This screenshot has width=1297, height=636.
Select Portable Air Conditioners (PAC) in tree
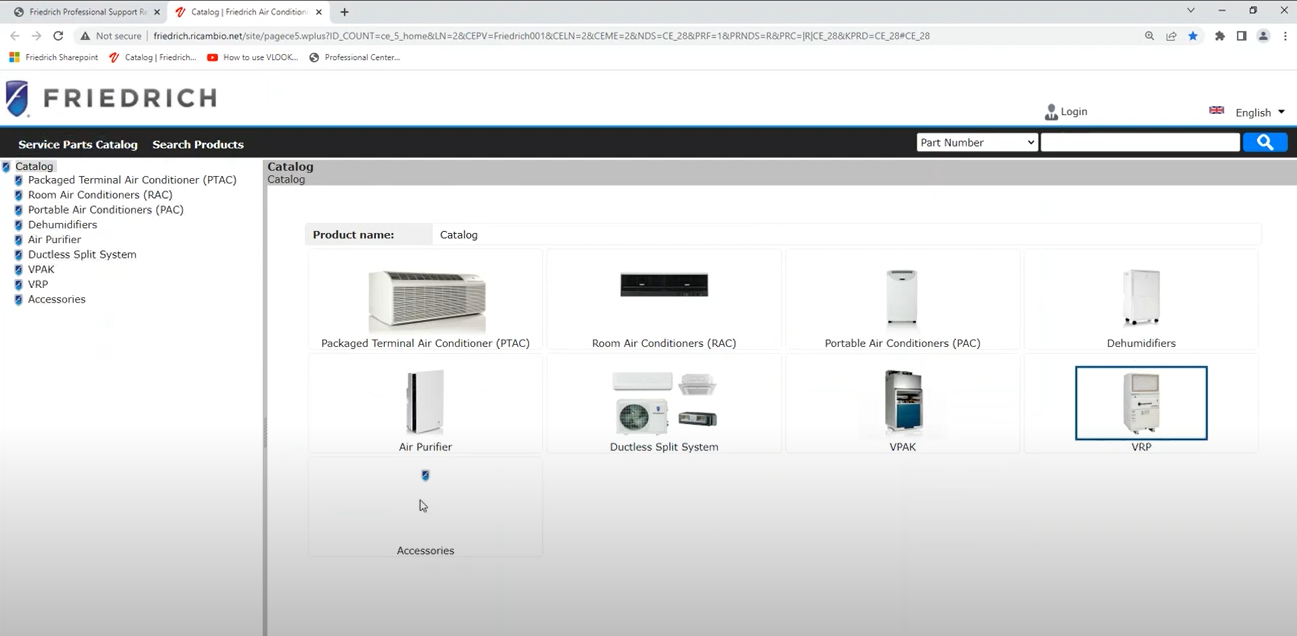point(106,210)
